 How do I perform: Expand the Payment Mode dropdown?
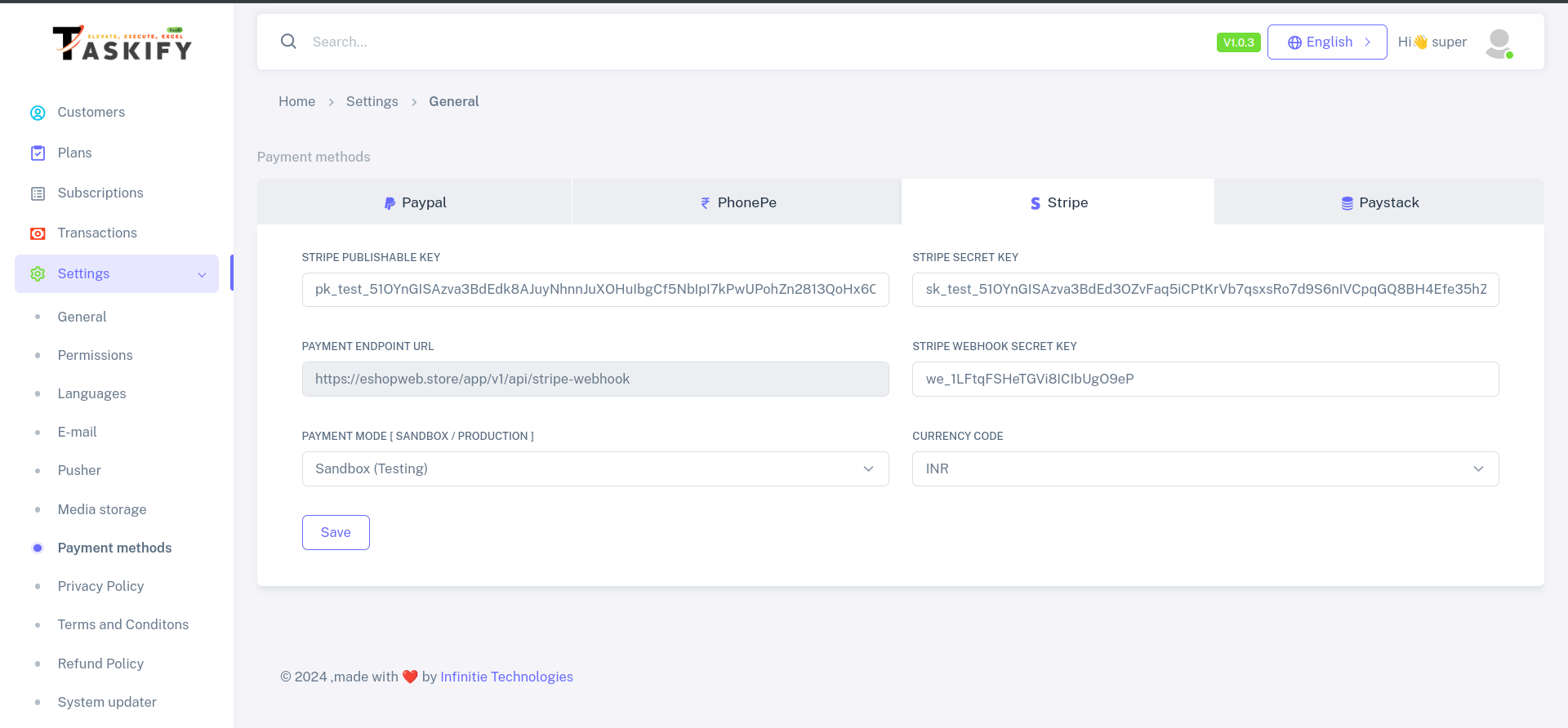[x=595, y=469]
